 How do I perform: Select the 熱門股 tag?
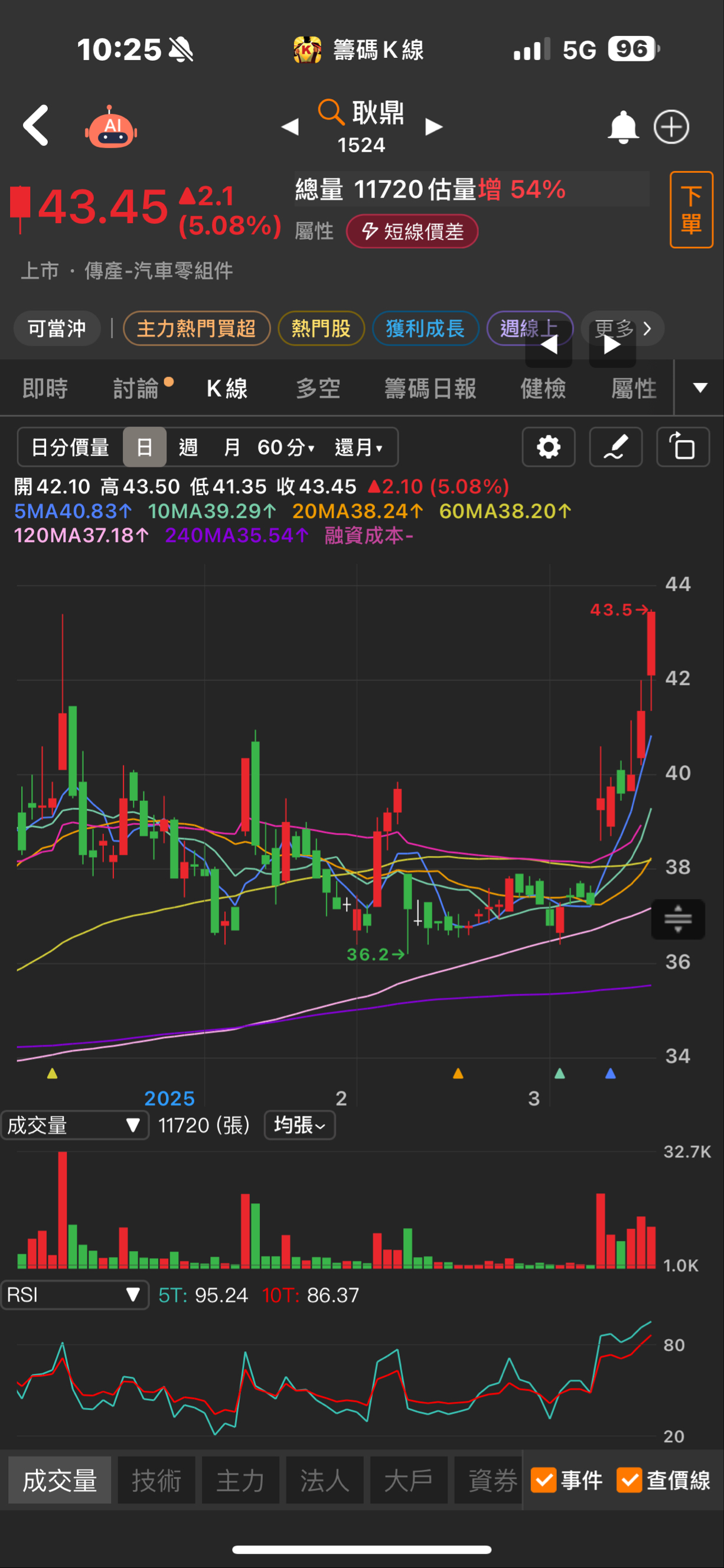coord(321,329)
